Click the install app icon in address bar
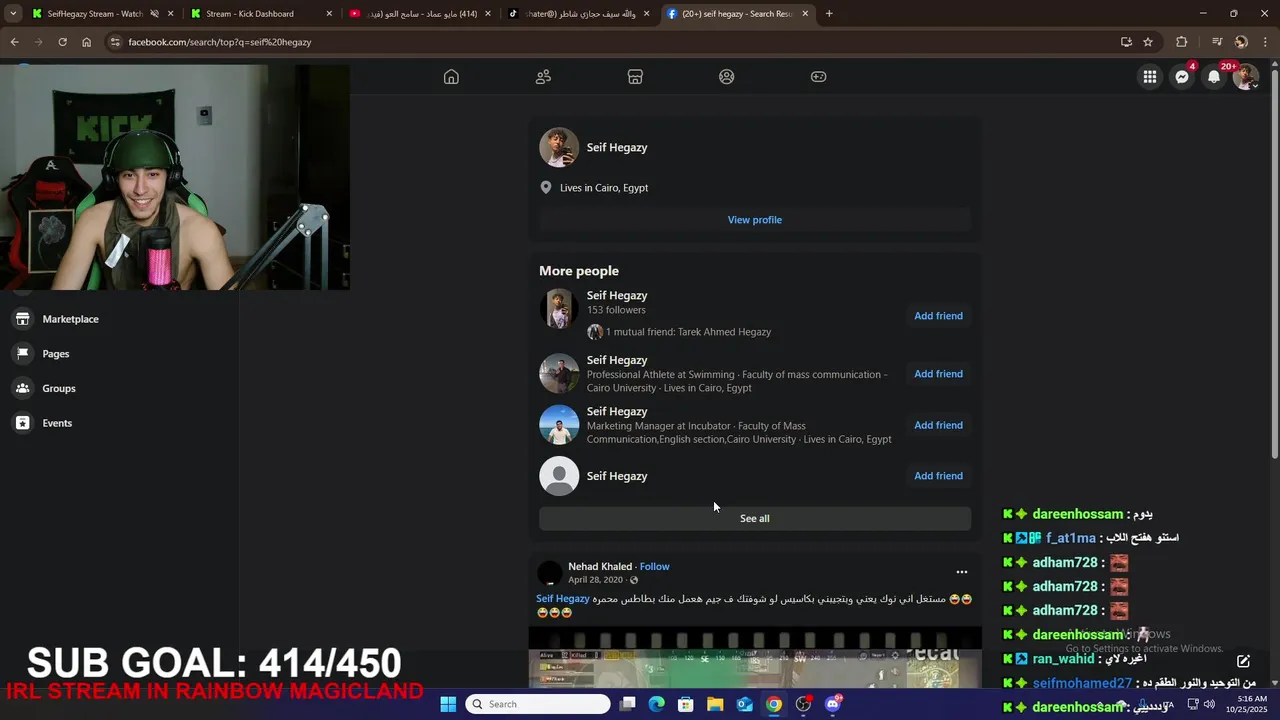The image size is (1280, 720). (1126, 42)
